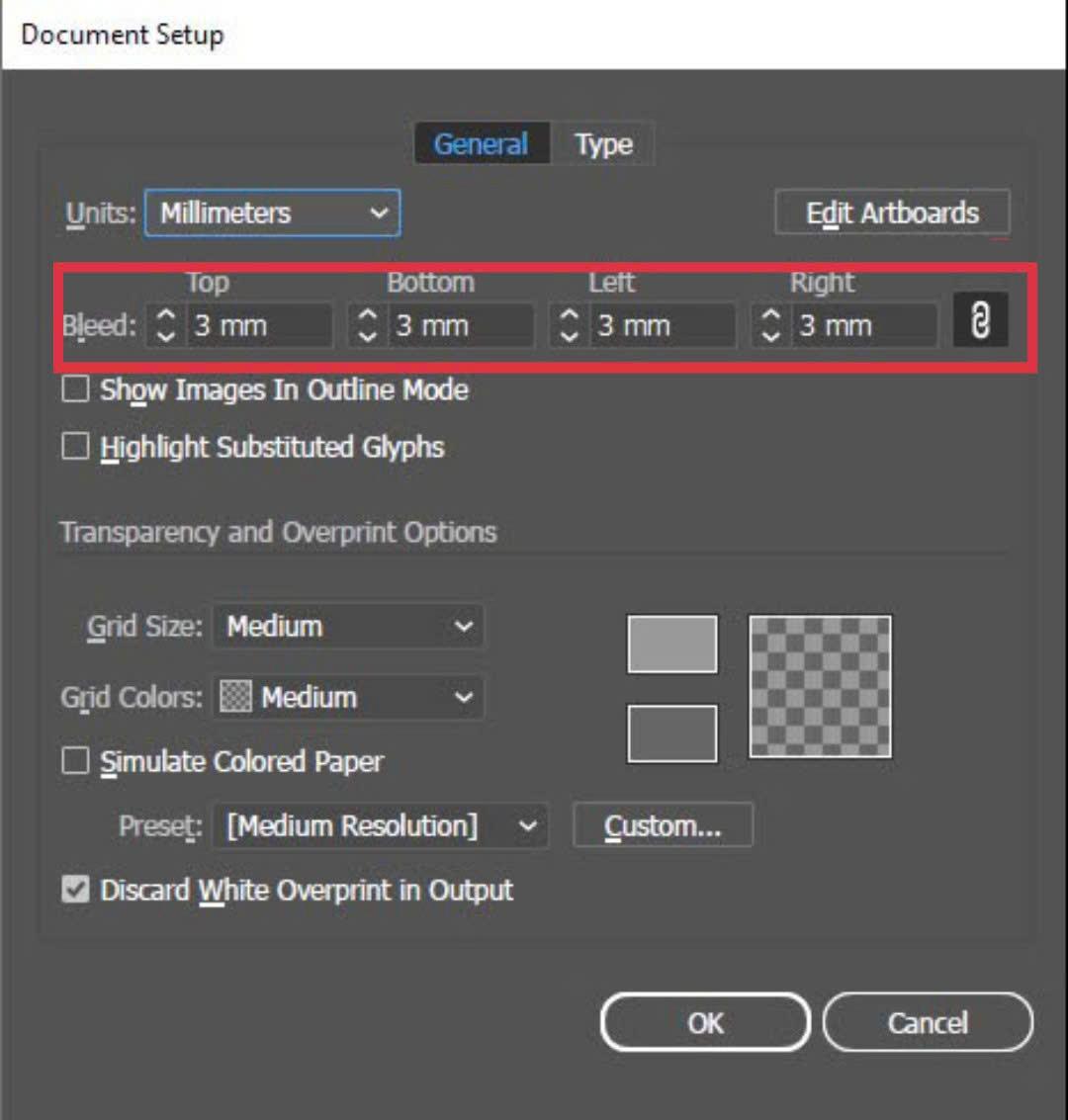Open the Grid Colors Medium dropdown
1068x1120 pixels.
pos(348,697)
